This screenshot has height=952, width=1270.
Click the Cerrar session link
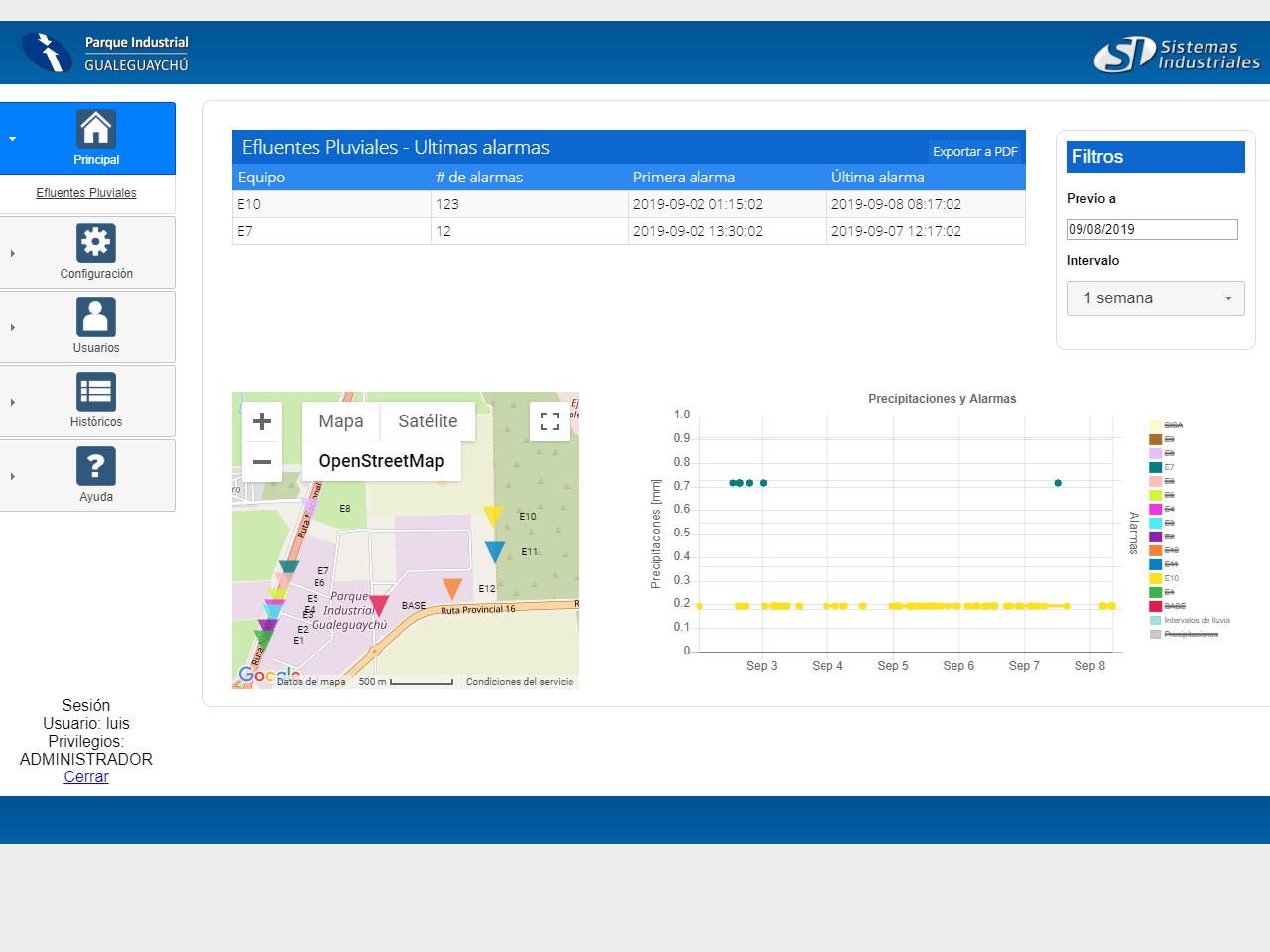pyautogui.click(x=86, y=776)
